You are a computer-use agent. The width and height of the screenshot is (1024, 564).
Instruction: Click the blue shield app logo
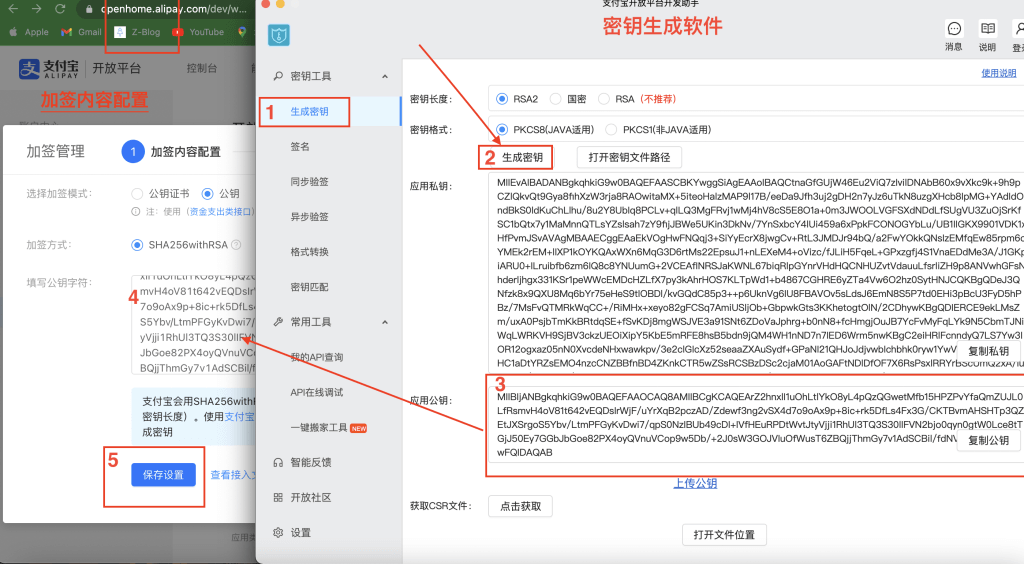point(278,35)
